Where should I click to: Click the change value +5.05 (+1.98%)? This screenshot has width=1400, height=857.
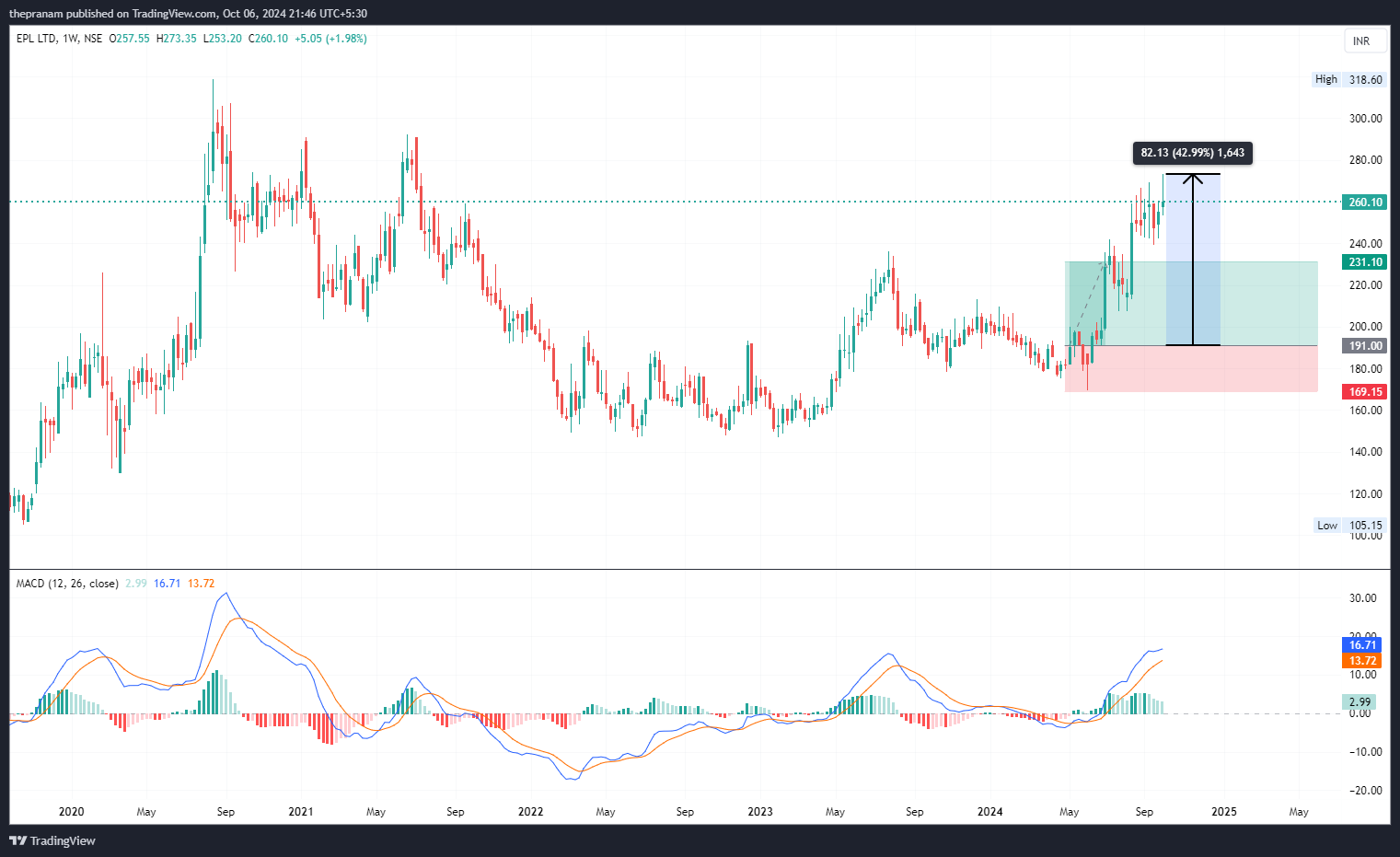coord(330,39)
